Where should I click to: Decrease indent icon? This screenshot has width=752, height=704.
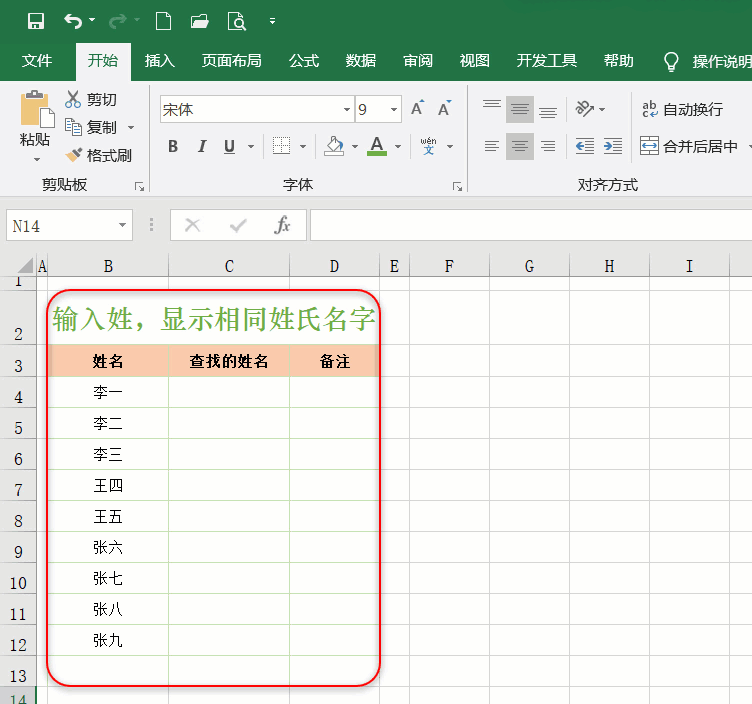pyautogui.click(x=585, y=146)
